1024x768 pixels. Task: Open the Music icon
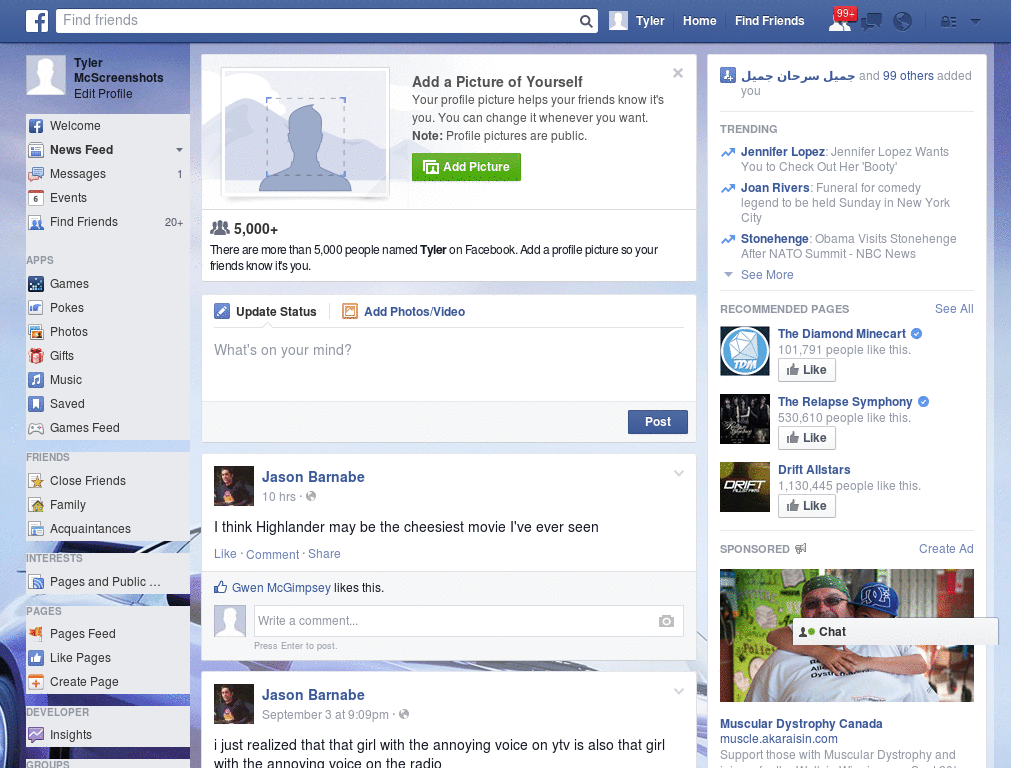pos(36,380)
